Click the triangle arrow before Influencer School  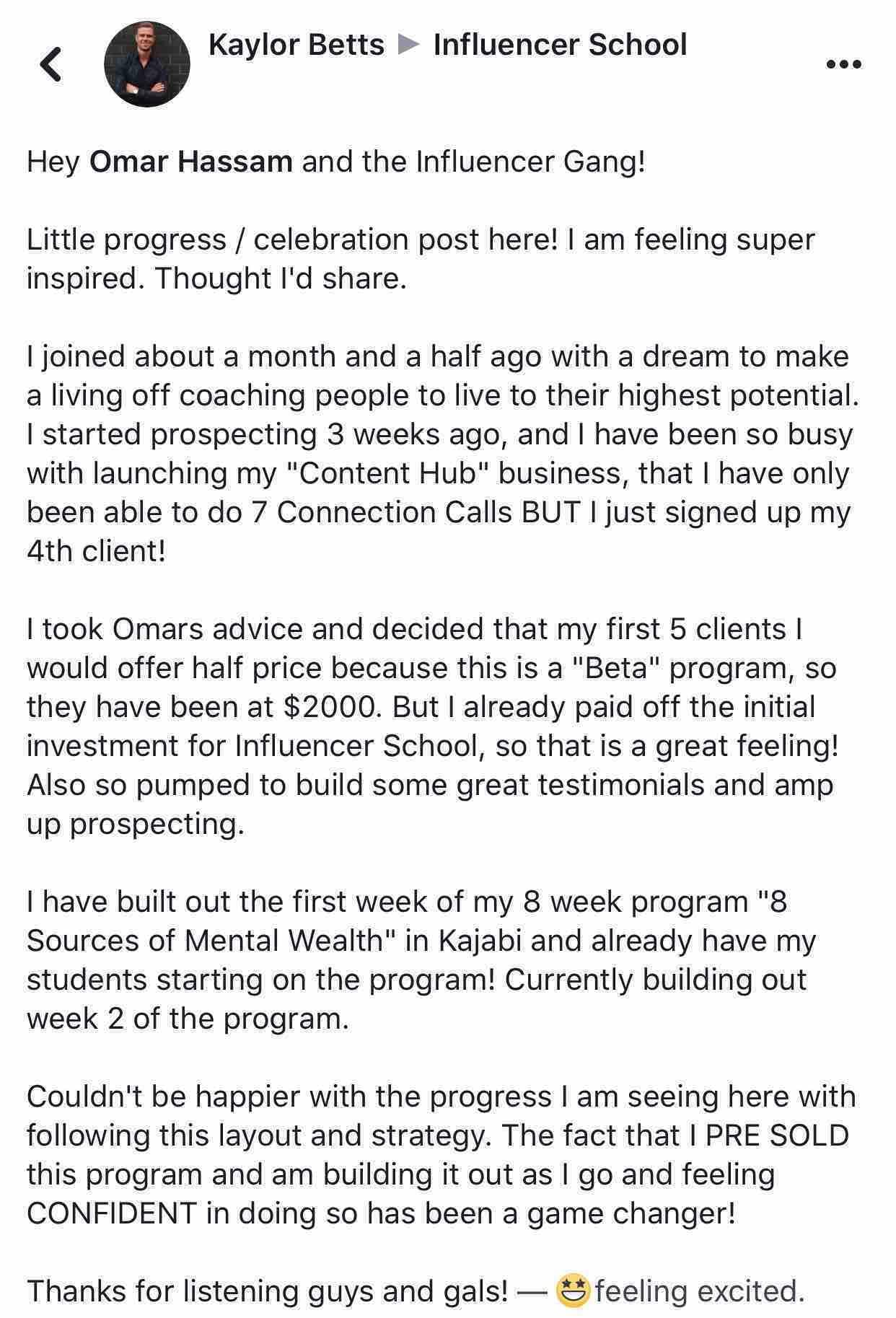pos(408,45)
